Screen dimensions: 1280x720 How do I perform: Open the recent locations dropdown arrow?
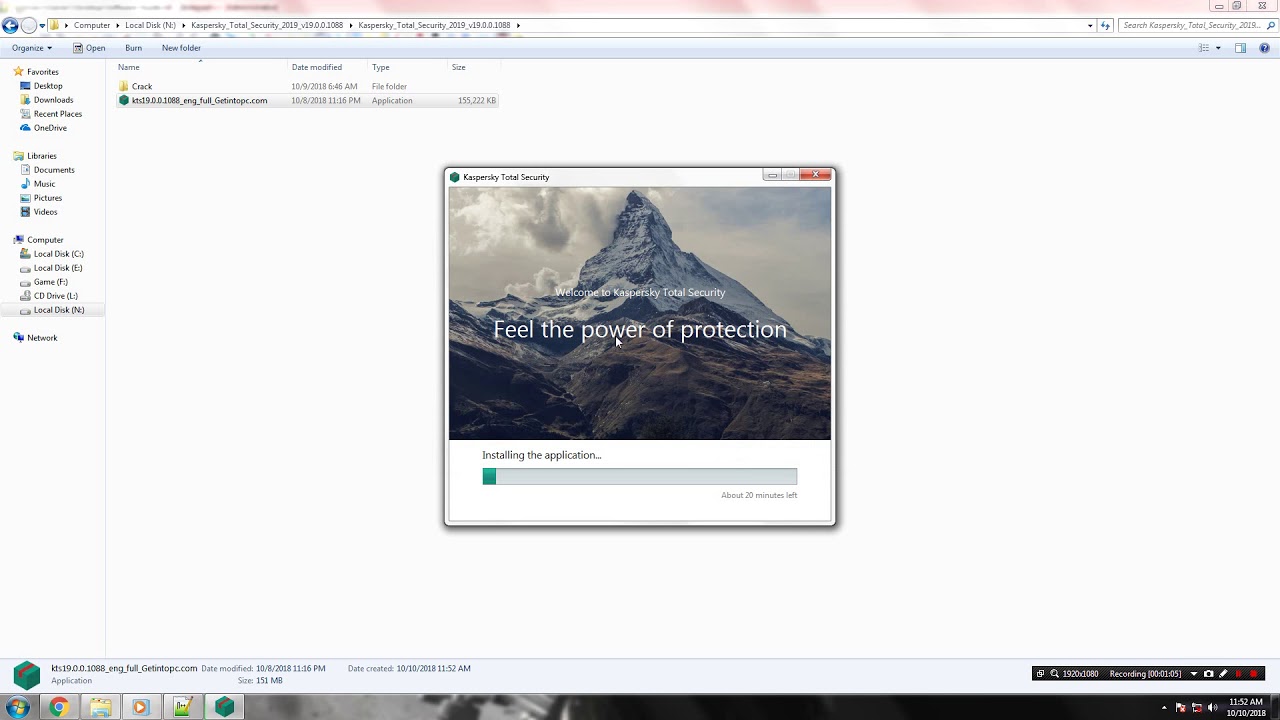(42, 25)
